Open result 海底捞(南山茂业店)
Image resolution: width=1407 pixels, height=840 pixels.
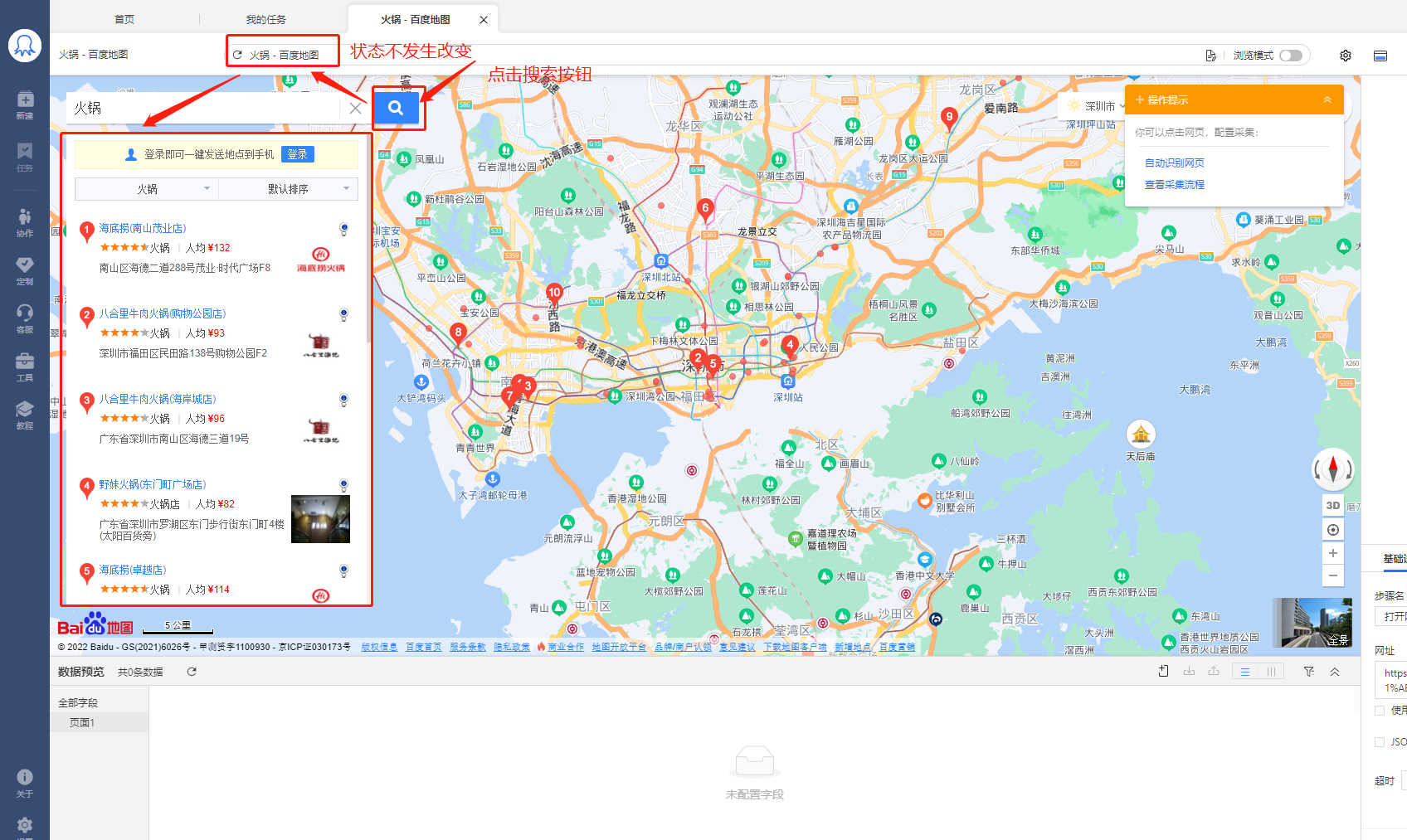point(143,228)
